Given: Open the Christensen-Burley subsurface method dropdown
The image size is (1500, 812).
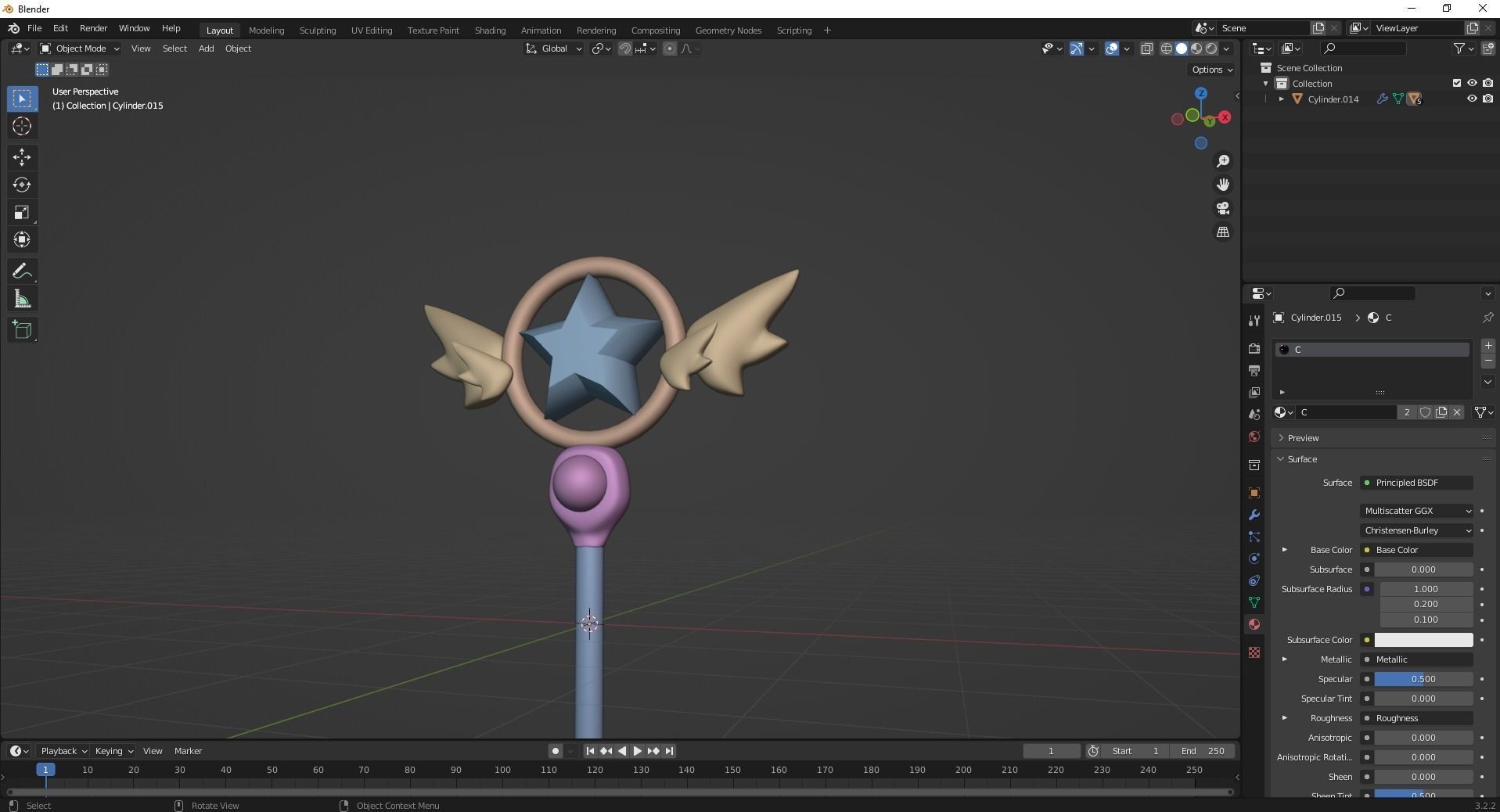Looking at the screenshot, I should [x=1417, y=530].
